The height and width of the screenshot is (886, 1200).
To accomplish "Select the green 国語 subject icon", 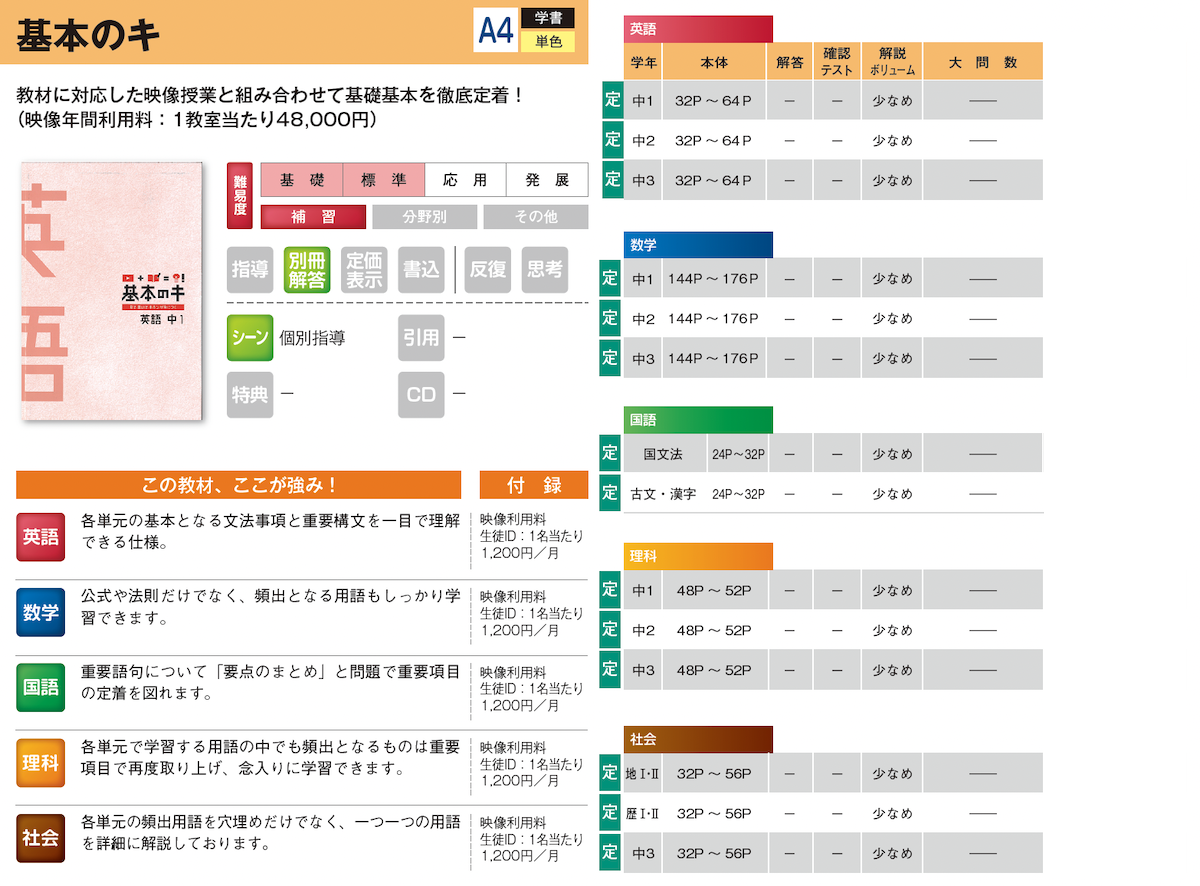I will point(40,688).
